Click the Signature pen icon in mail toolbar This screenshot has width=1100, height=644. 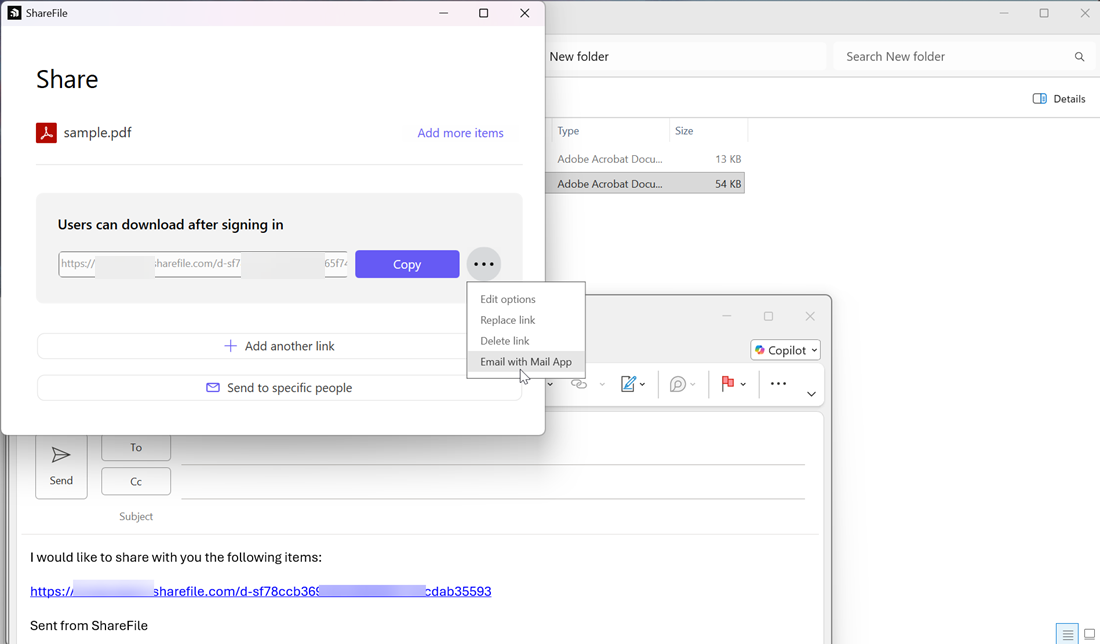pos(628,384)
